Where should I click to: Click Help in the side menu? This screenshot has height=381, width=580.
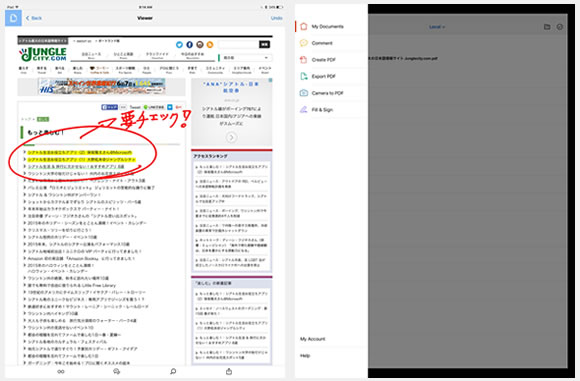pyautogui.click(x=305, y=355)
